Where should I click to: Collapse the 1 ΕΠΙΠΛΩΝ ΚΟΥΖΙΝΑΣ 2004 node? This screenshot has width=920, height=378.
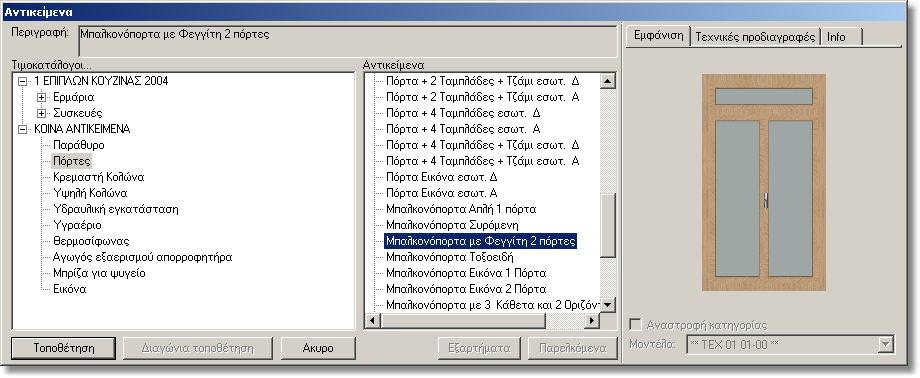23,82
